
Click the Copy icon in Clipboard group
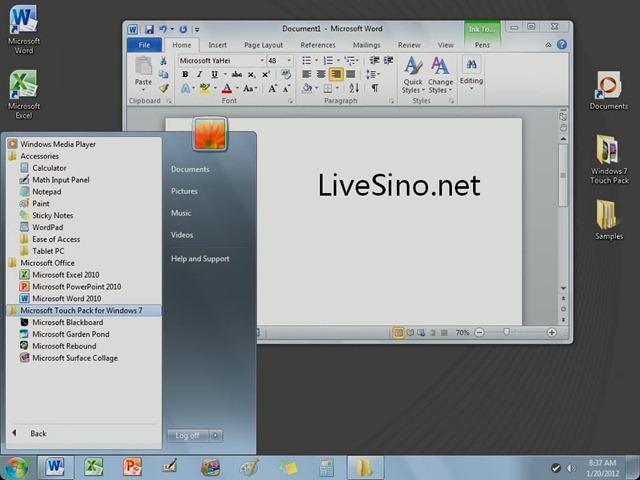163,74
